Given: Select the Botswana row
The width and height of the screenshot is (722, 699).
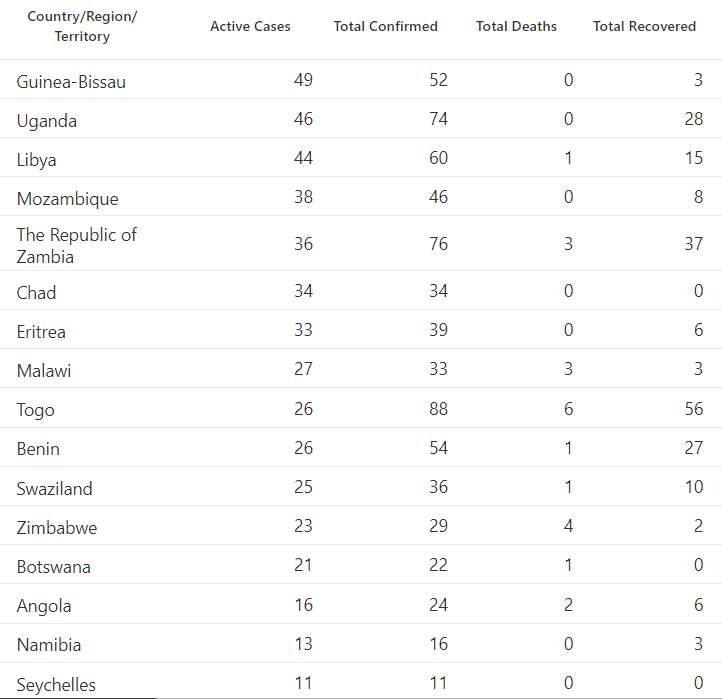Looking at the screenshot, I should click(361, 565).
